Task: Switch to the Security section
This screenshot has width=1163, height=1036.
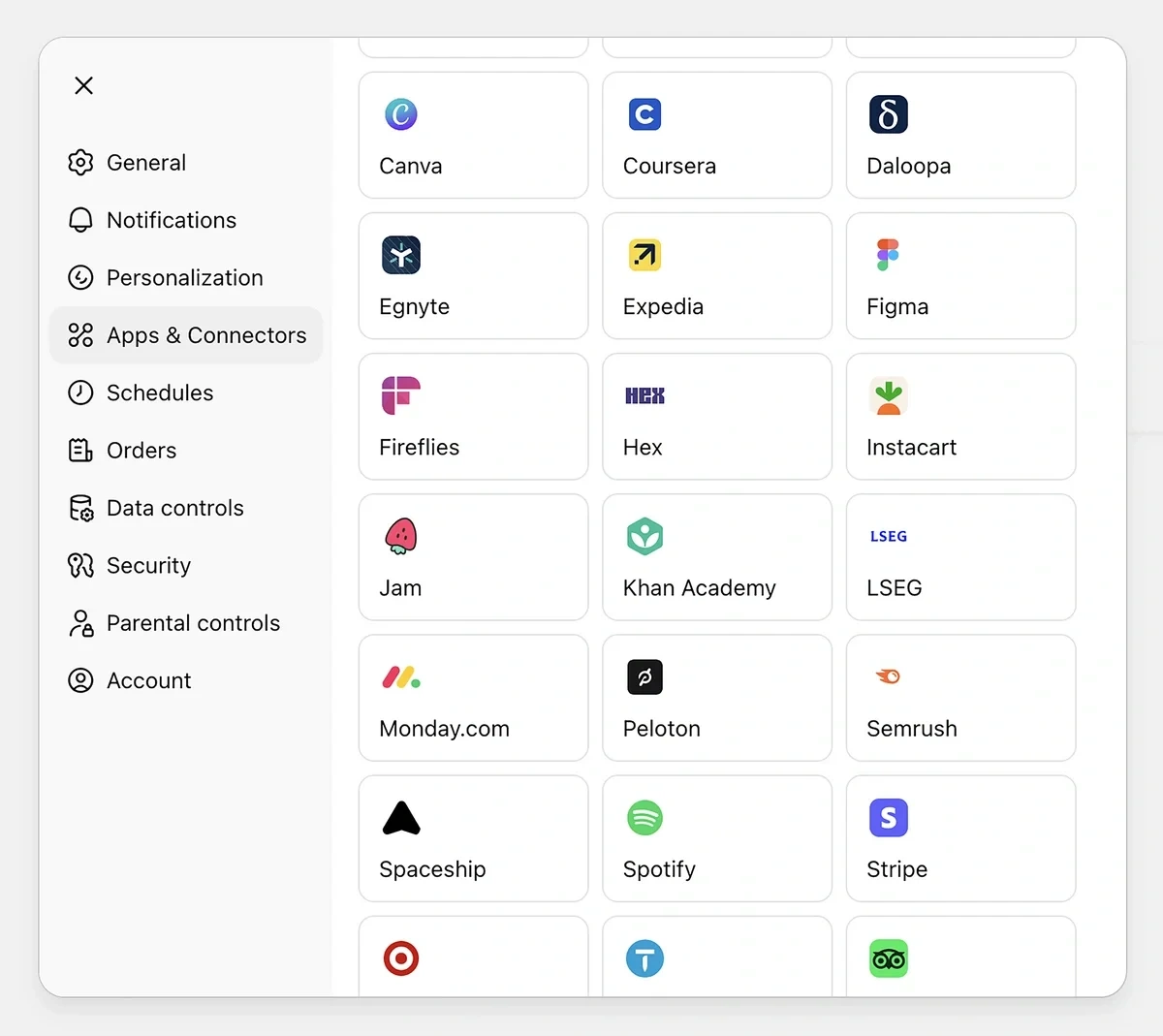Action: pyautogui.click(x=148, y=565)
